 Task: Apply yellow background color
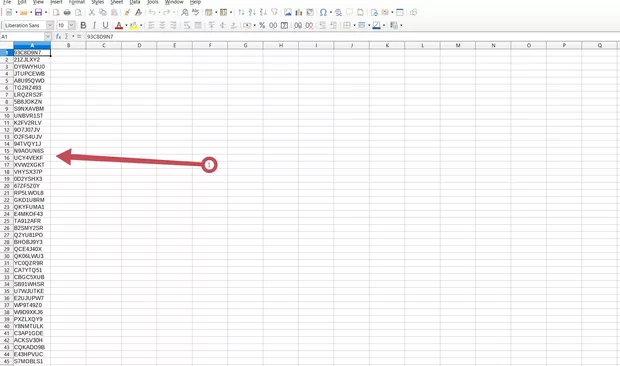(x=134, y=25)
